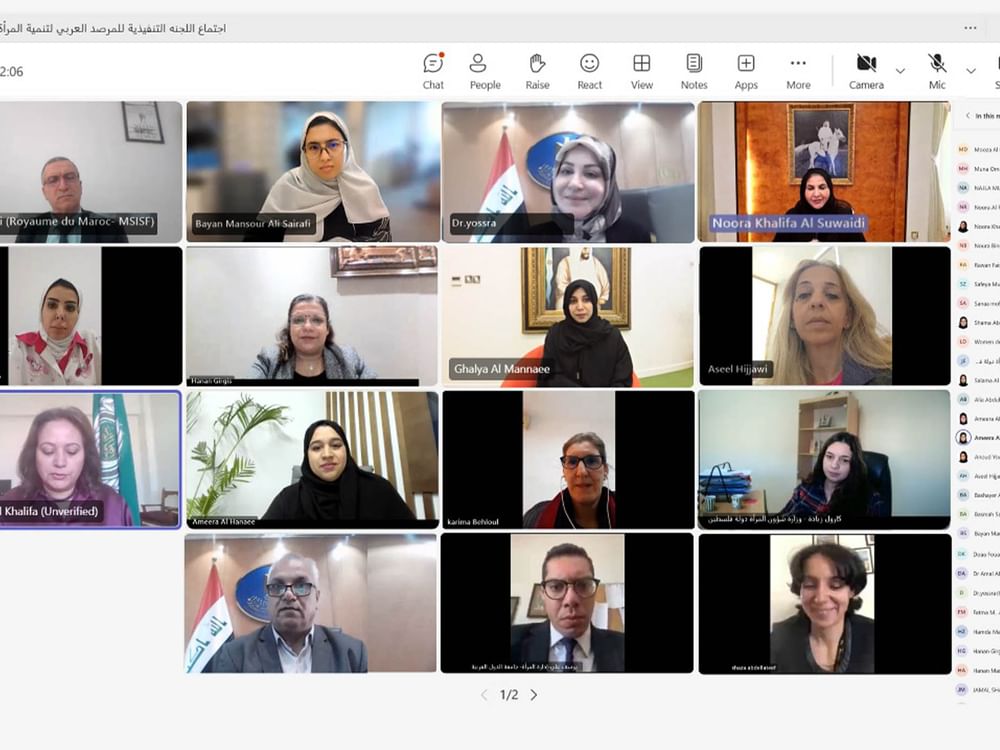
Task: Open the Chat panel
Action: click(x=432, y=70)
